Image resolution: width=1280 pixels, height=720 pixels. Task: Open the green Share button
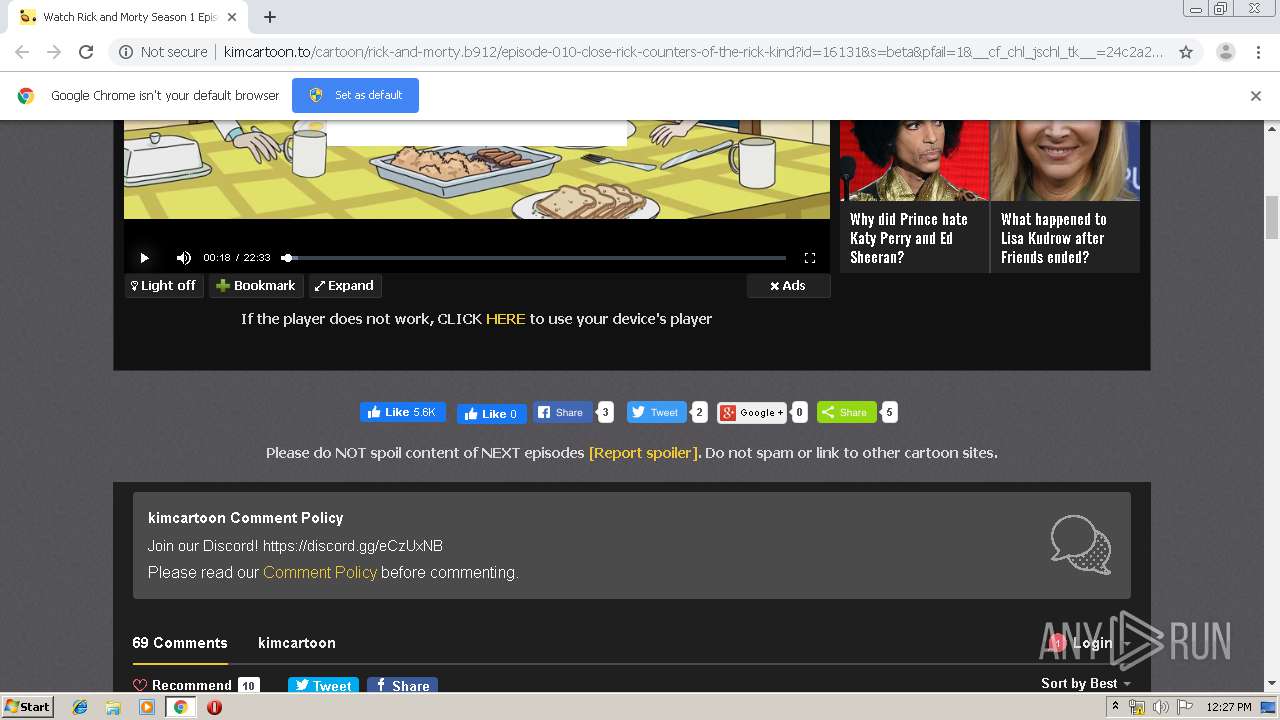pyautogui.click(x=846, y=412)
